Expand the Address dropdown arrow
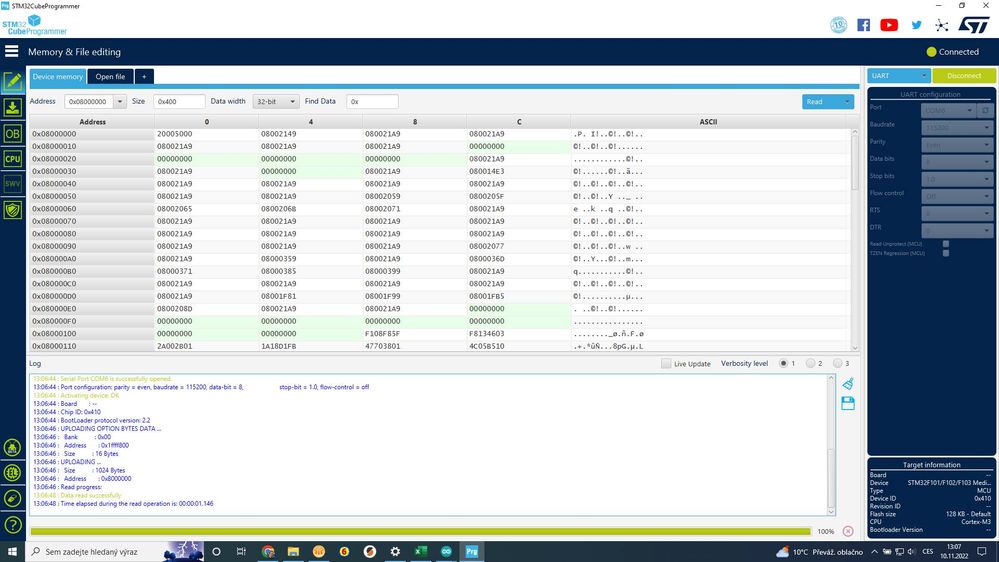 click(119, 101)
